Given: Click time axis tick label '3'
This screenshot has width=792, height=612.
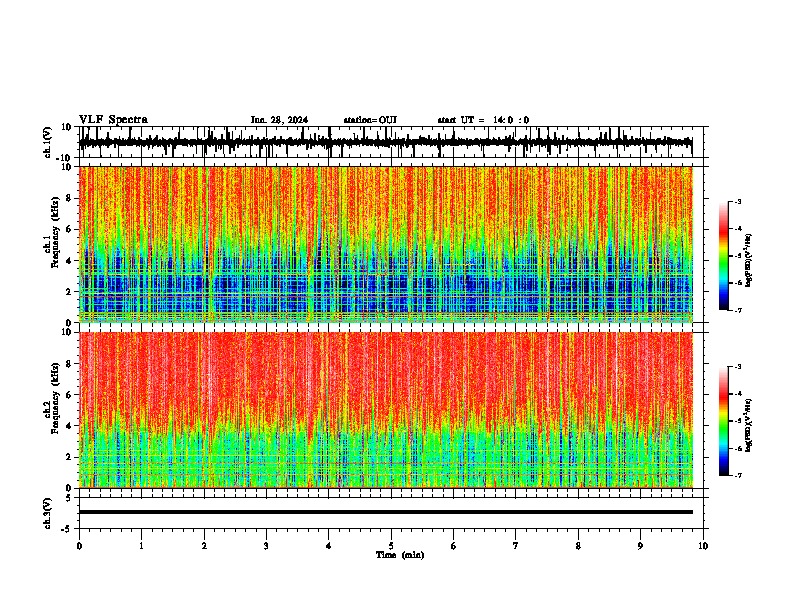Looking at the screenshot, I should click(266, 546).
